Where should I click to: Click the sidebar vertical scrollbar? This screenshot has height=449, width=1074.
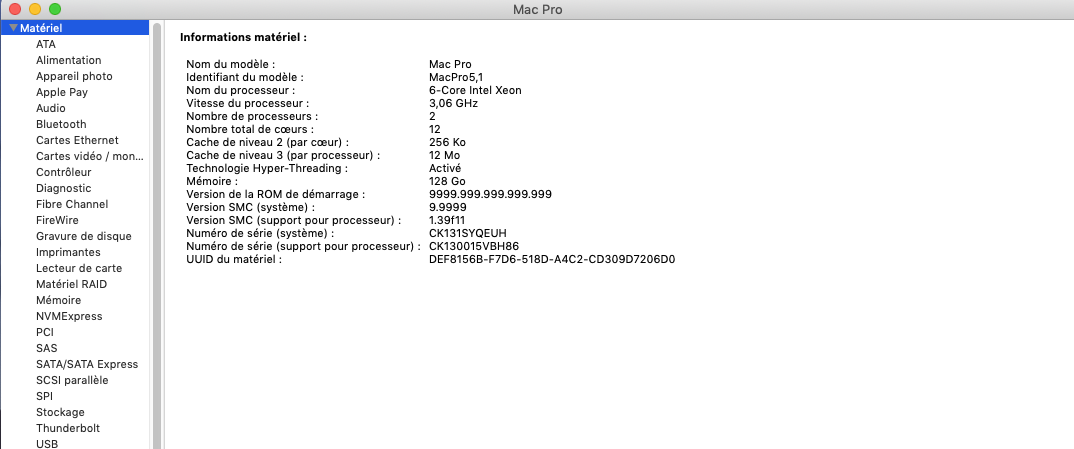click(x=157, y=235)
